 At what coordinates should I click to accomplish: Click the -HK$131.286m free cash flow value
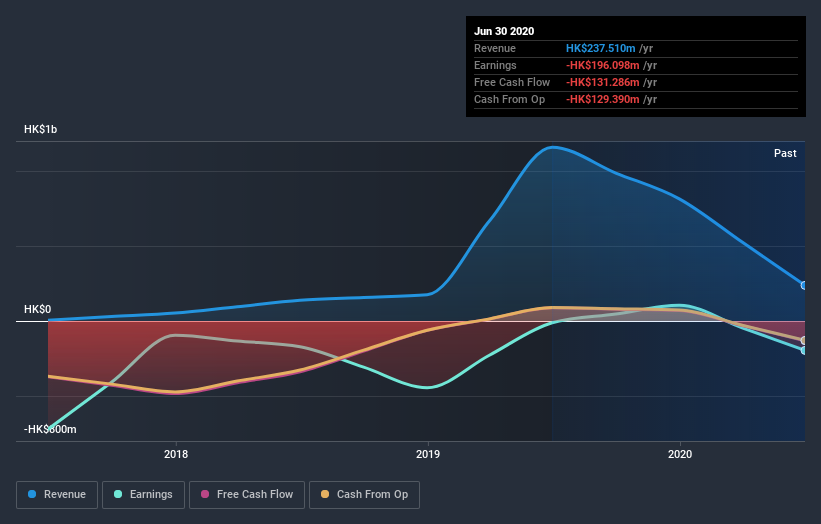pyautogui.click(x=603, y=82)
